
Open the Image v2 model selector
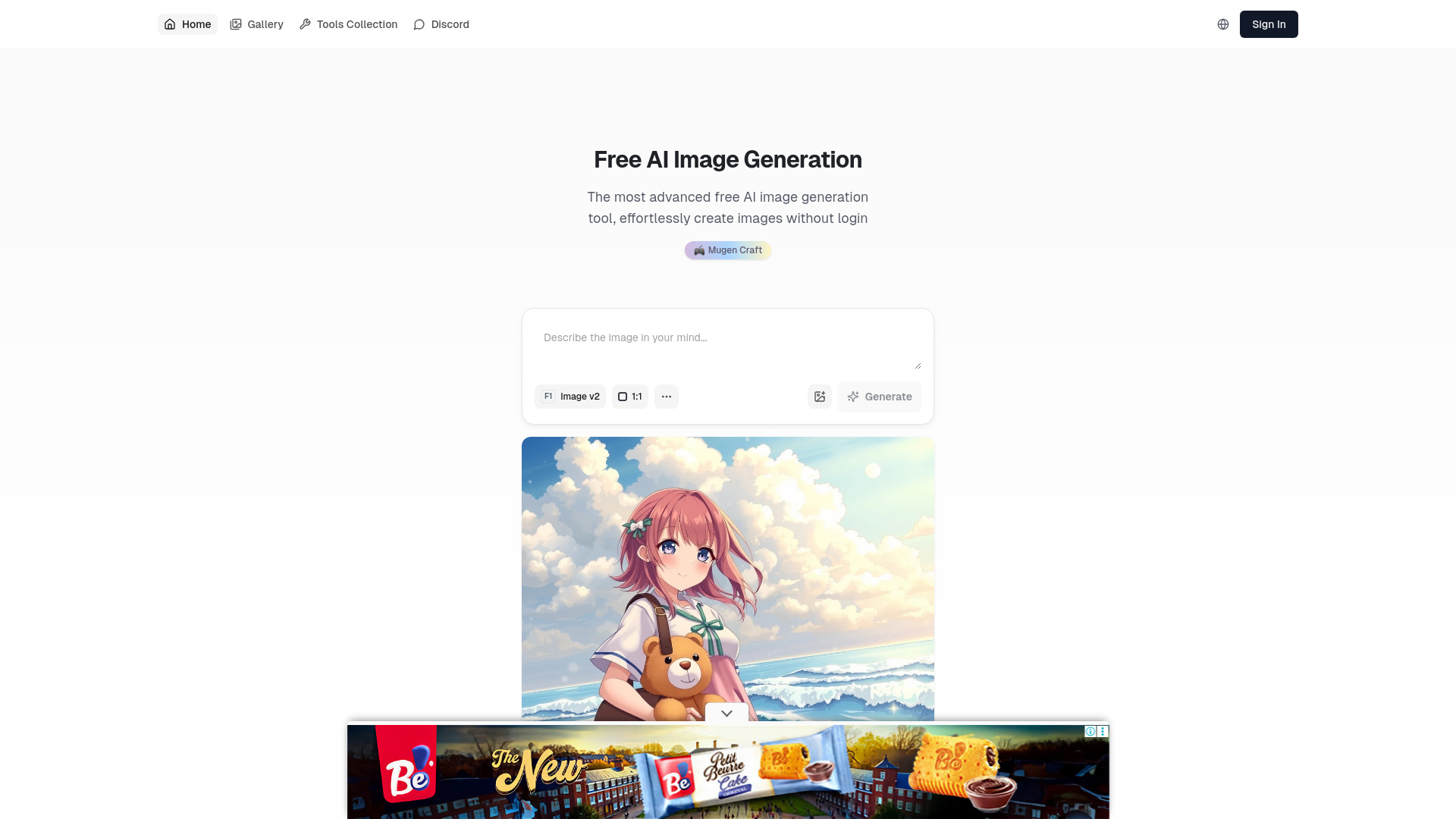tap(570, 397)
